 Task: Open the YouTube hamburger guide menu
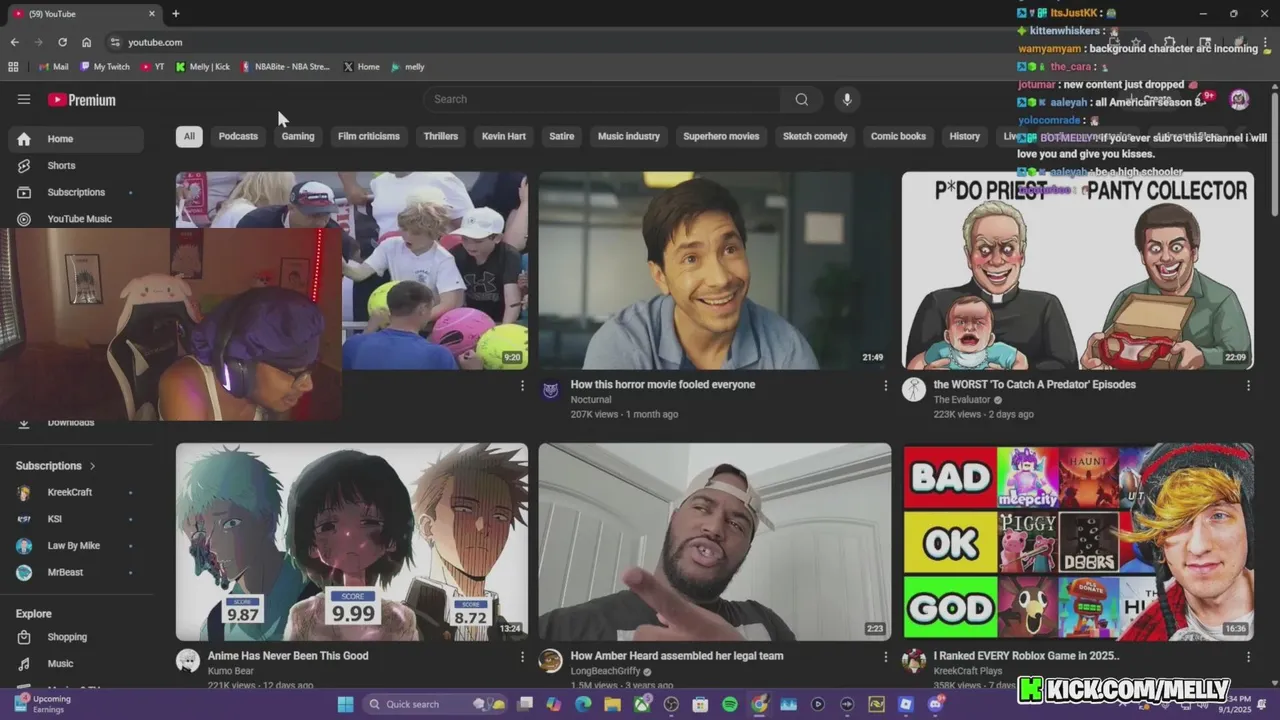[24, 99]
